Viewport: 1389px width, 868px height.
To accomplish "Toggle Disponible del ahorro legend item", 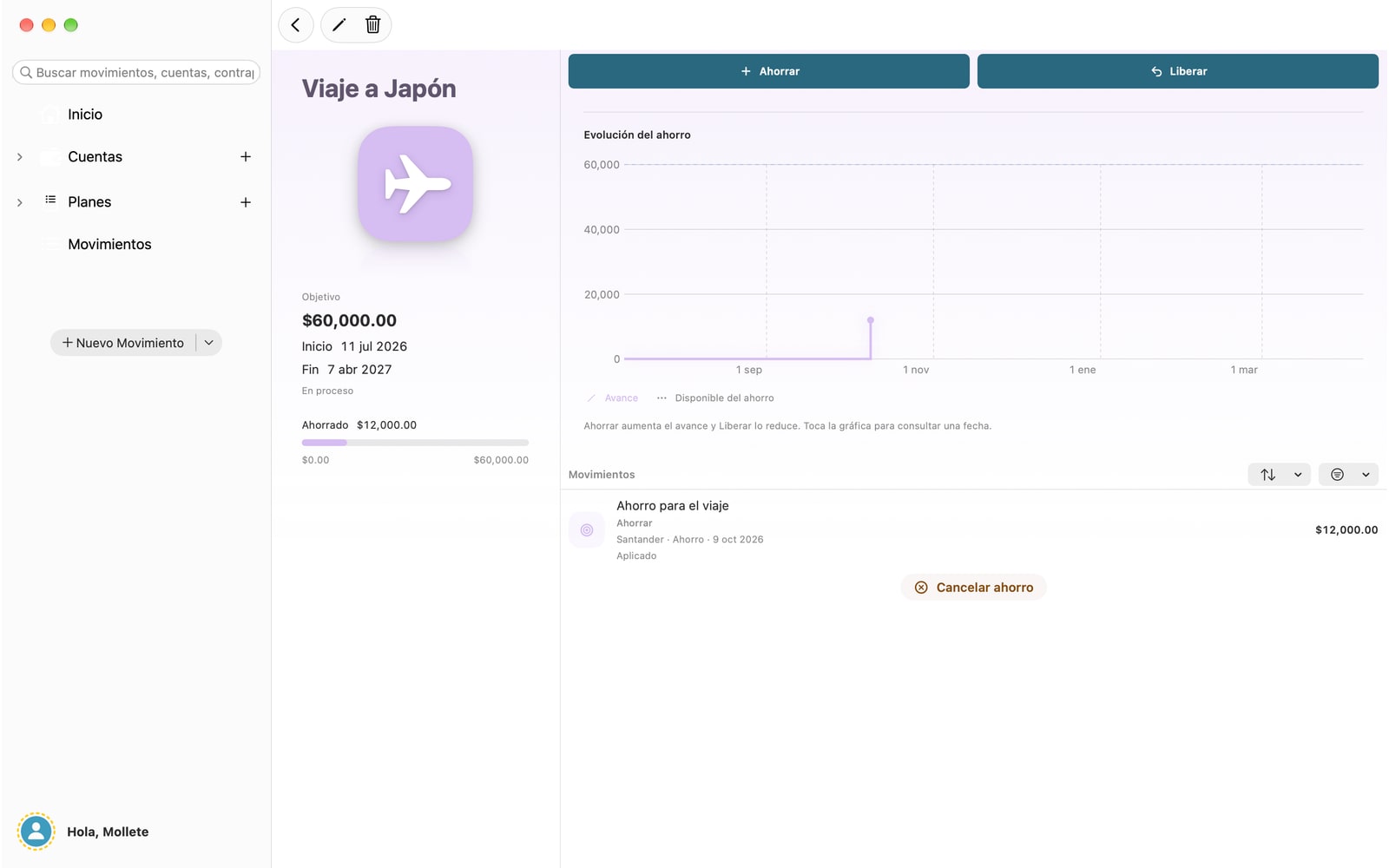I will (x=715, y=398).
